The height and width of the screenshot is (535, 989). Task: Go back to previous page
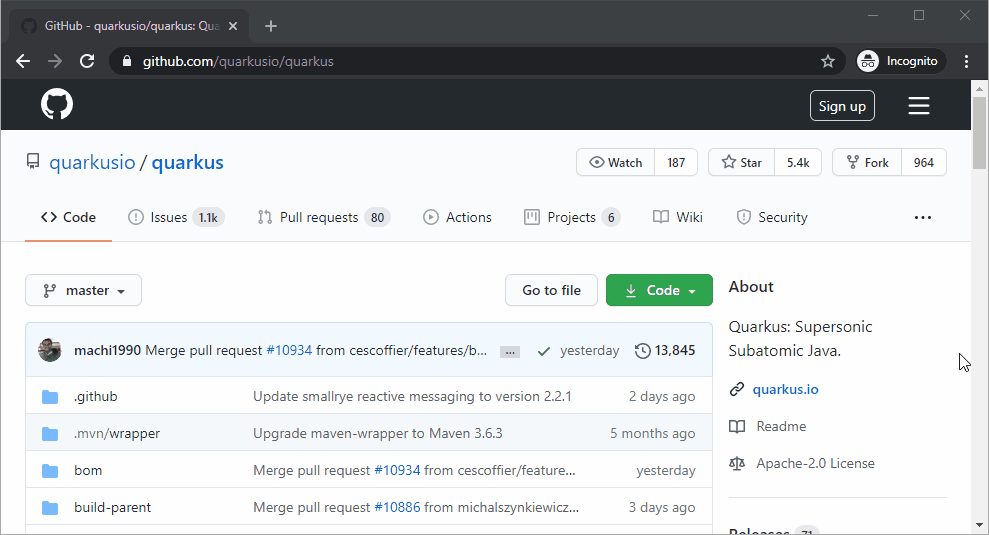(x=23, y=61)
